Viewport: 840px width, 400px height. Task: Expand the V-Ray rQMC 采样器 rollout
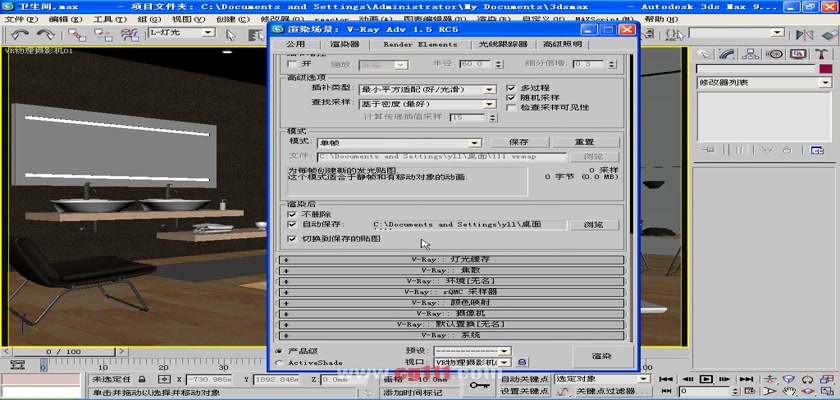coord(451,292)
